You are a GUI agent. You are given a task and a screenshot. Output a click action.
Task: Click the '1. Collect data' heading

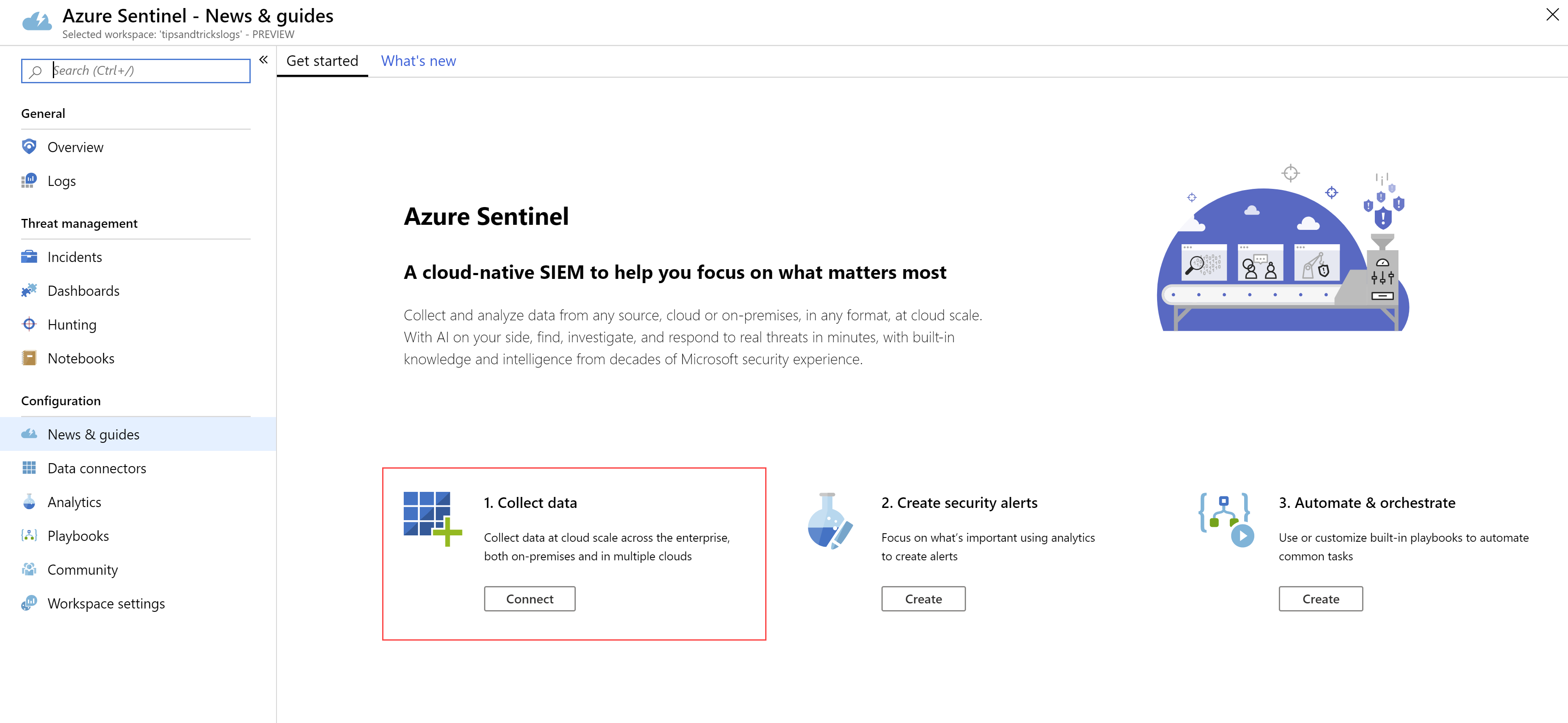530,503
